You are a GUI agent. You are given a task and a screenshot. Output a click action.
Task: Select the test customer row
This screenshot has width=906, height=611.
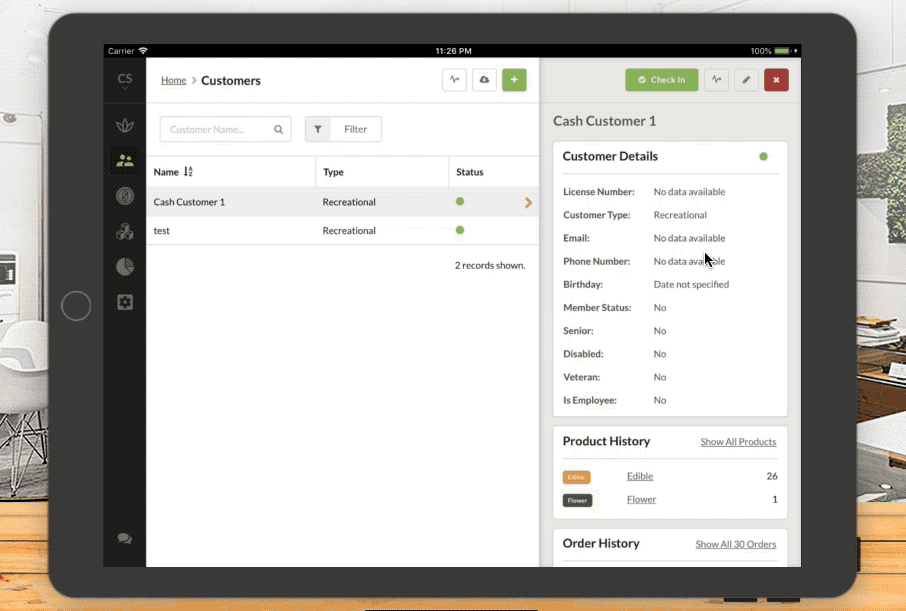(342, 230)
